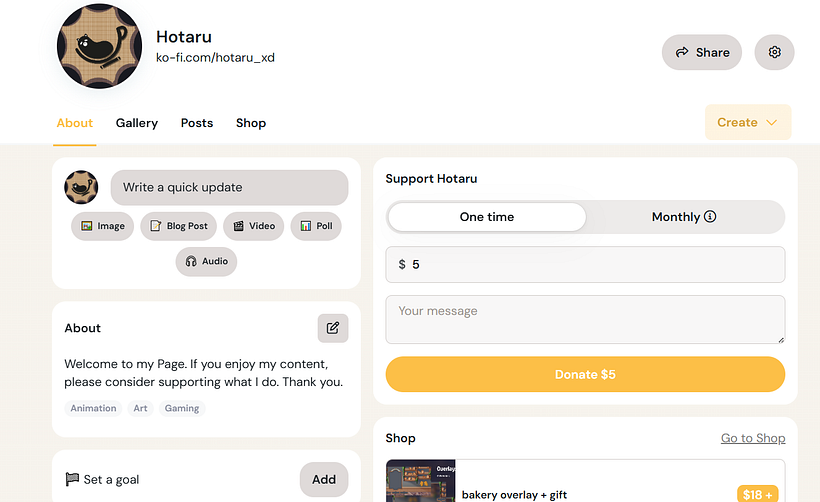Click the settings gear icon

774,52
